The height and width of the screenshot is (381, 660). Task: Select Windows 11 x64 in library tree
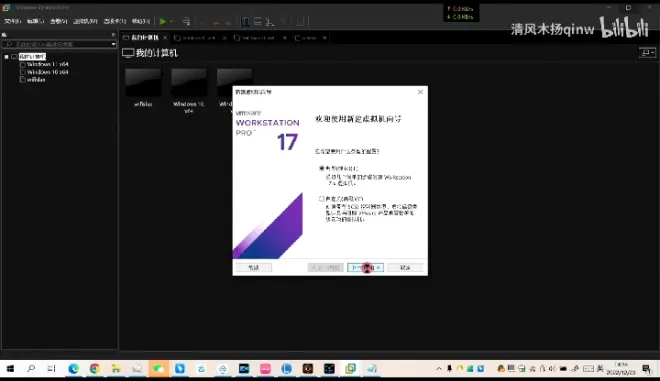coord(47,64)
